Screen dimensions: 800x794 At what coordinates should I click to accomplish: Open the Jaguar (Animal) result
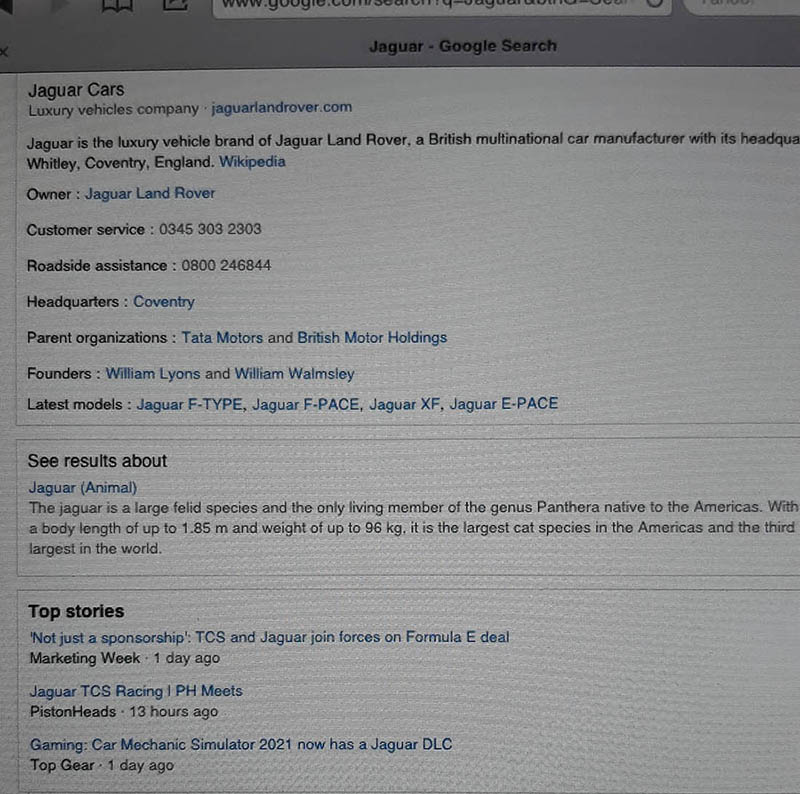[83, 487]
